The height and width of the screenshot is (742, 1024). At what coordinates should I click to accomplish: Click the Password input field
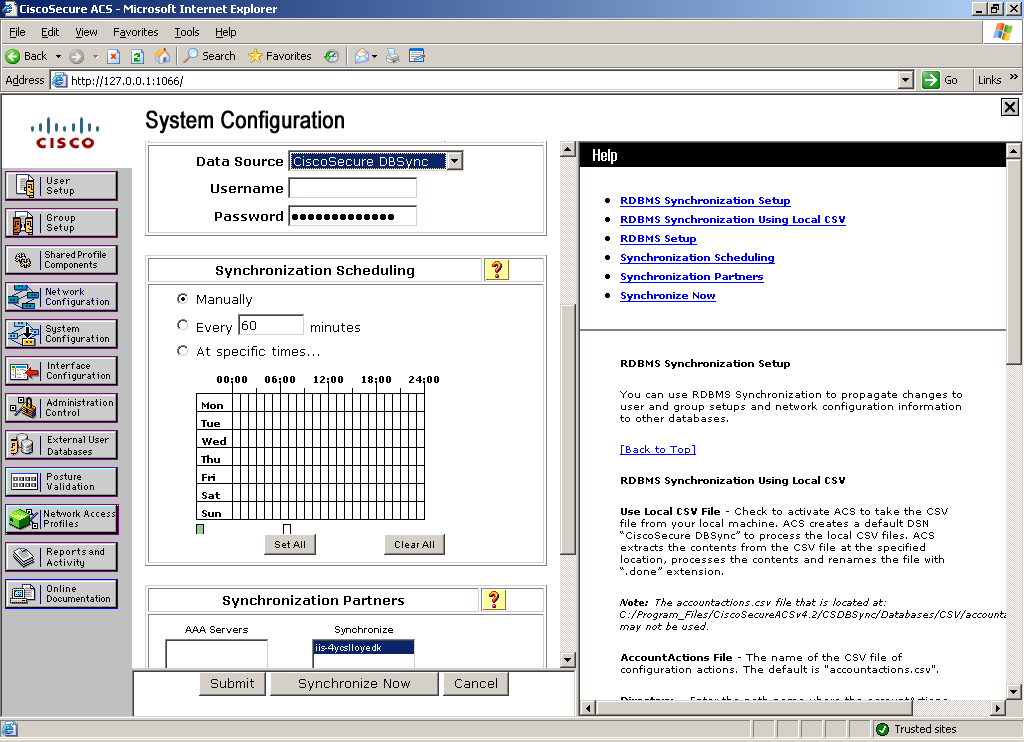(x=353, y=216)
